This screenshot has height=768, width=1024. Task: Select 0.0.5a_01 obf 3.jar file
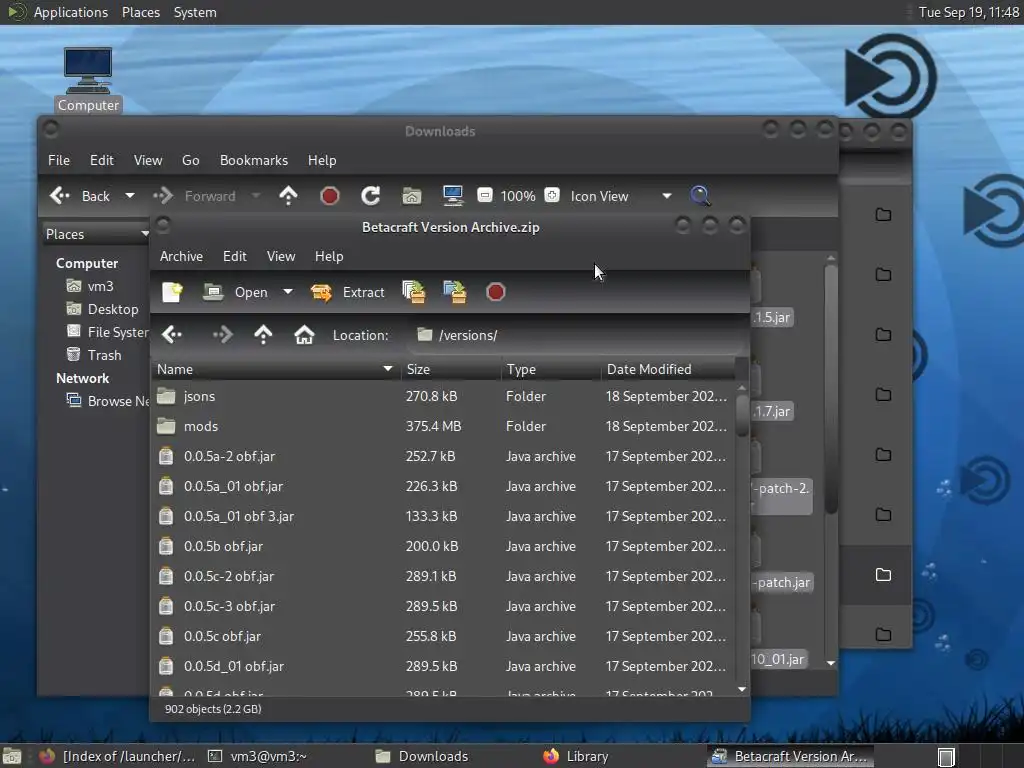443,517
